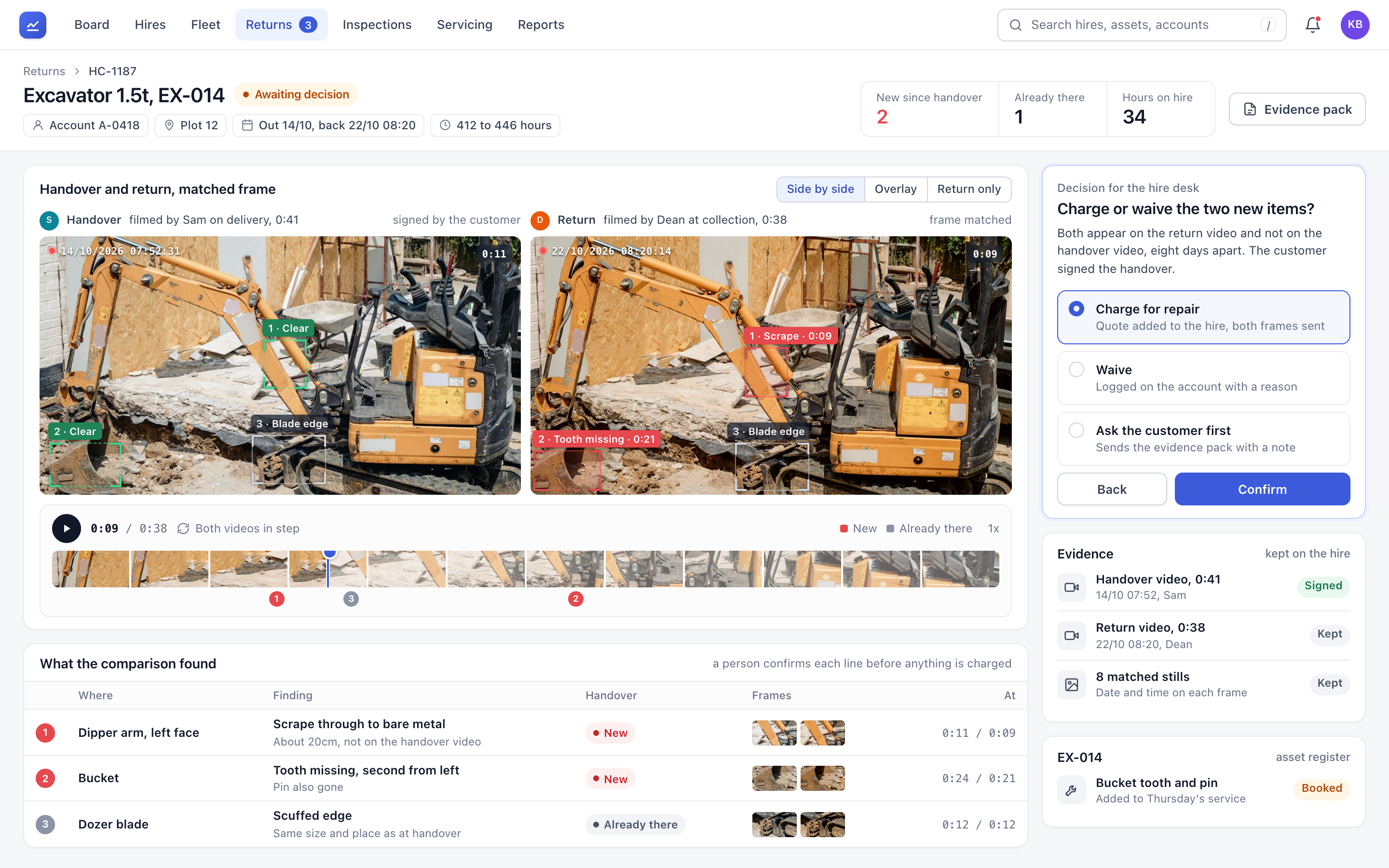Click timeline marker 2 under the filmstrip
The height and width of the screenshot is (868, 1389).
click(x=576, y=599)
